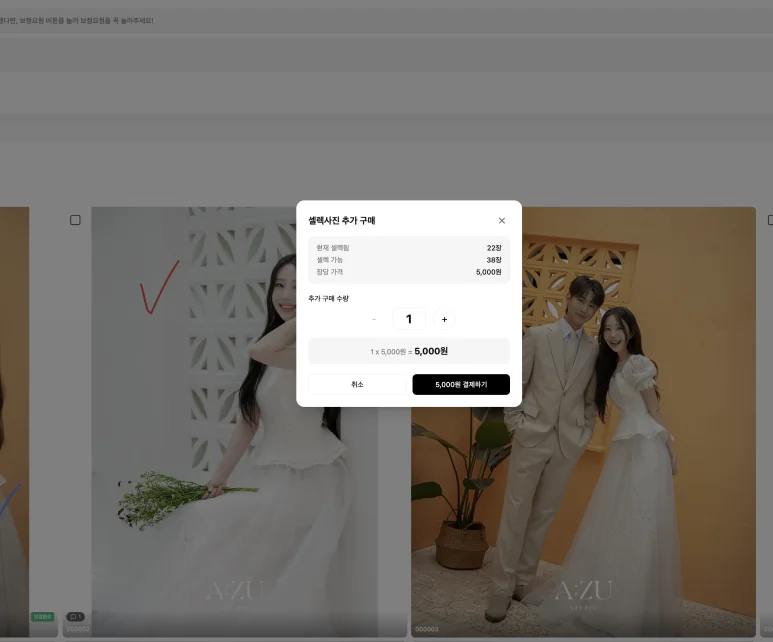Cancel with the 취소 button
Screen dimensions: 773x642
[x=357, y=384]
